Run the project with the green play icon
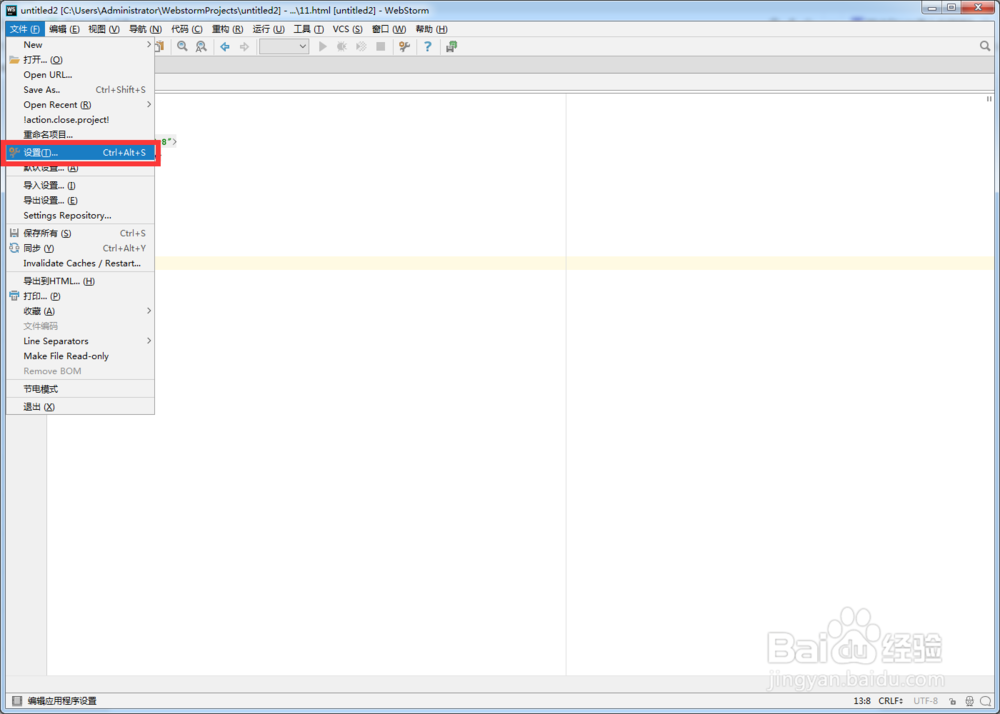Screen dimensions: 1000x714 point(322,46)
